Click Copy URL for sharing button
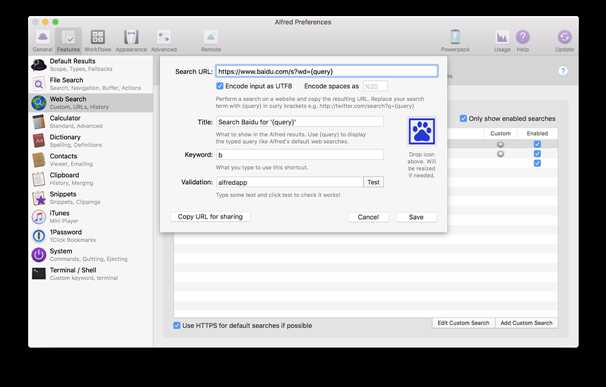 coord(210,217)
